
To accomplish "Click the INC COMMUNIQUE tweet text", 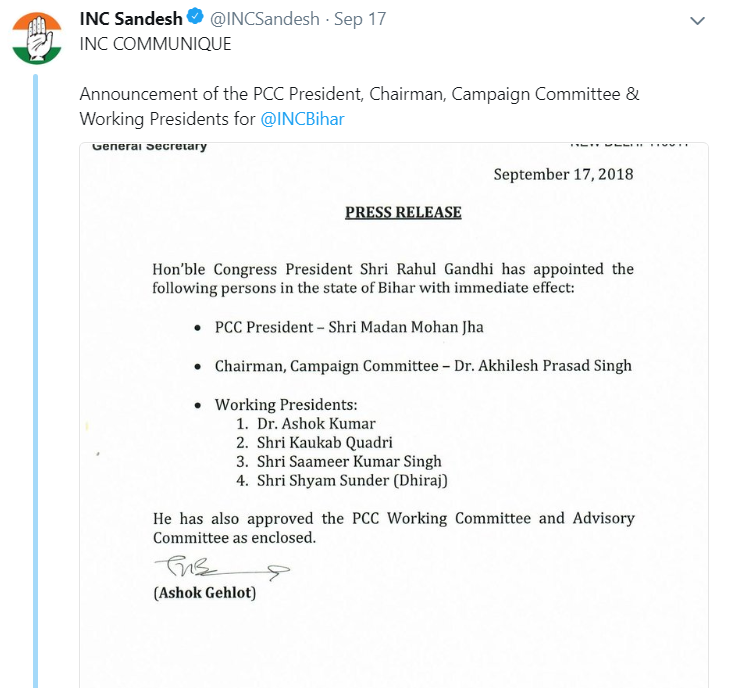I will (x=155, y=44).
